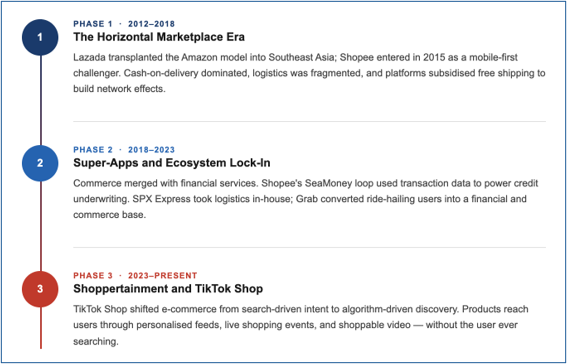Image resolution: width=567 pixels, height=364 pixels.
Task: Click the paragraph starting with Lazada transplanted
Action: [309, 73]
